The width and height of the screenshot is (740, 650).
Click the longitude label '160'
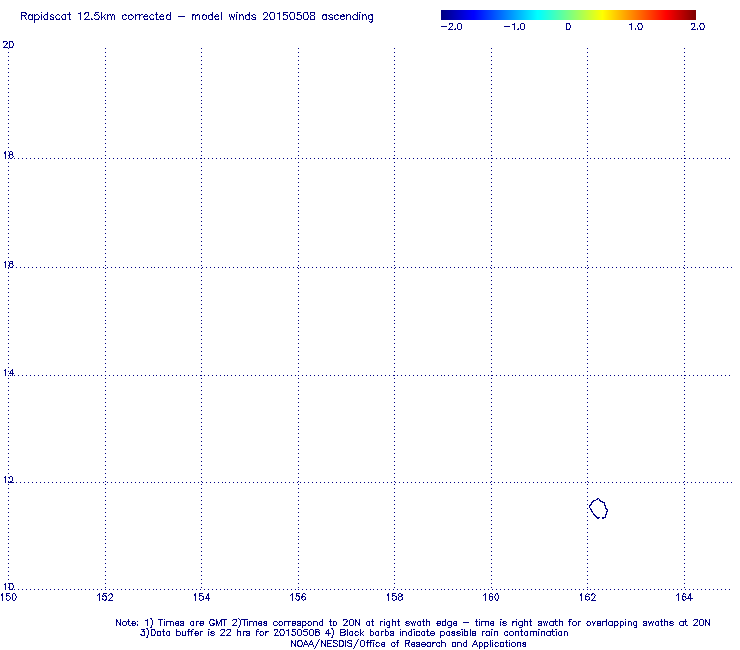click(491, 597)
